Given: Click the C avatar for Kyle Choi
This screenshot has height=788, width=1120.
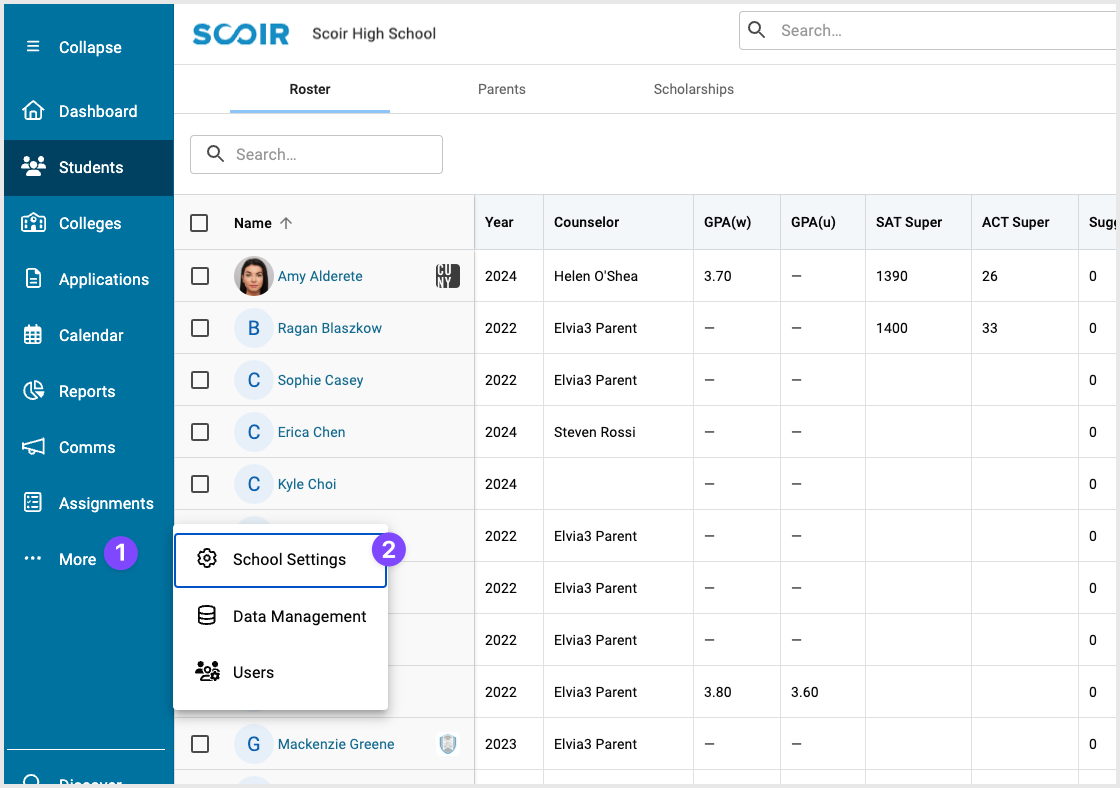Looking at the screenshot, I should [x=254, y=484].
